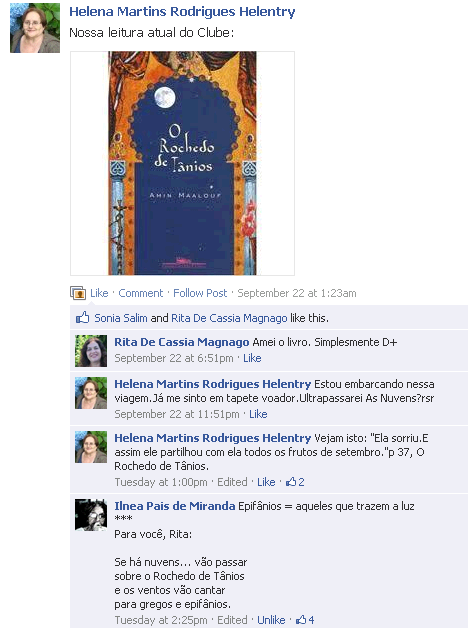Open the post author name heading
This screenshot has height=628, width=470.
coord(182,12)
